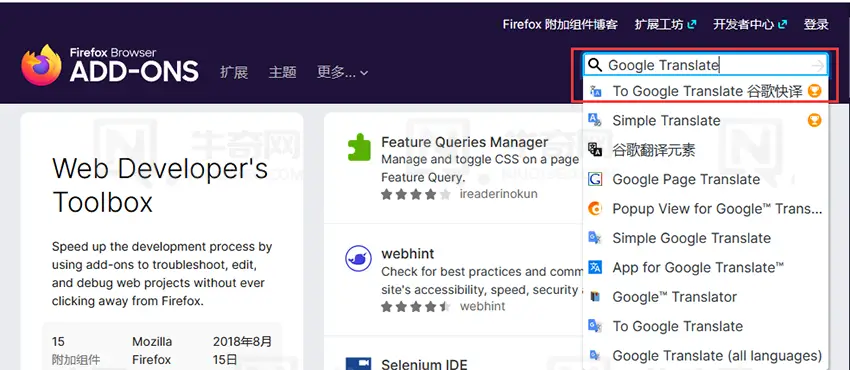This screenshot has width=850, height=370.
Task: Open the Feature Queries Manager title
Action: [x=465, y=142]
